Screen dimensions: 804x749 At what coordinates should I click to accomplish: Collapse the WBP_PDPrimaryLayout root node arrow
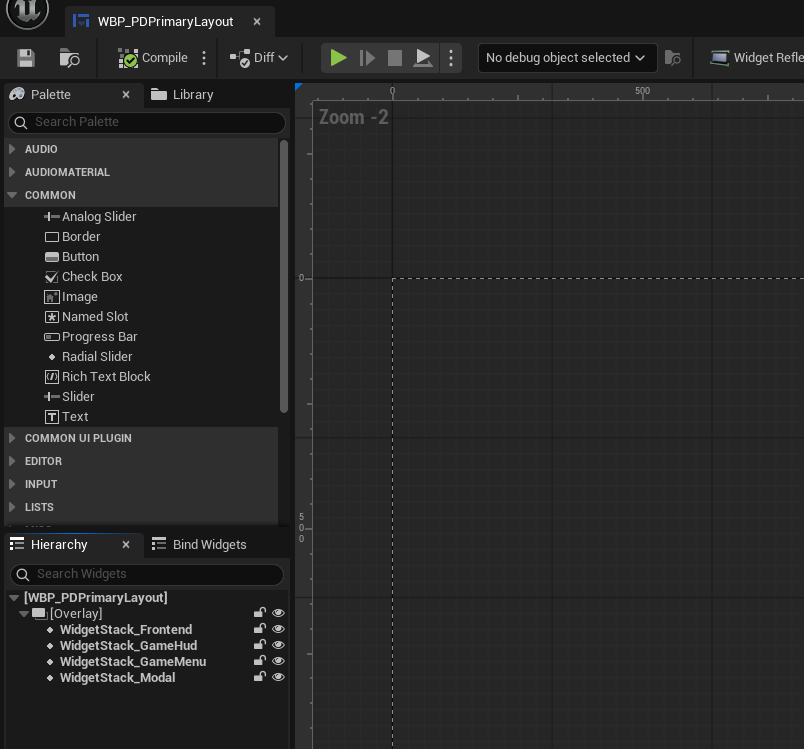tap(14, 598)
